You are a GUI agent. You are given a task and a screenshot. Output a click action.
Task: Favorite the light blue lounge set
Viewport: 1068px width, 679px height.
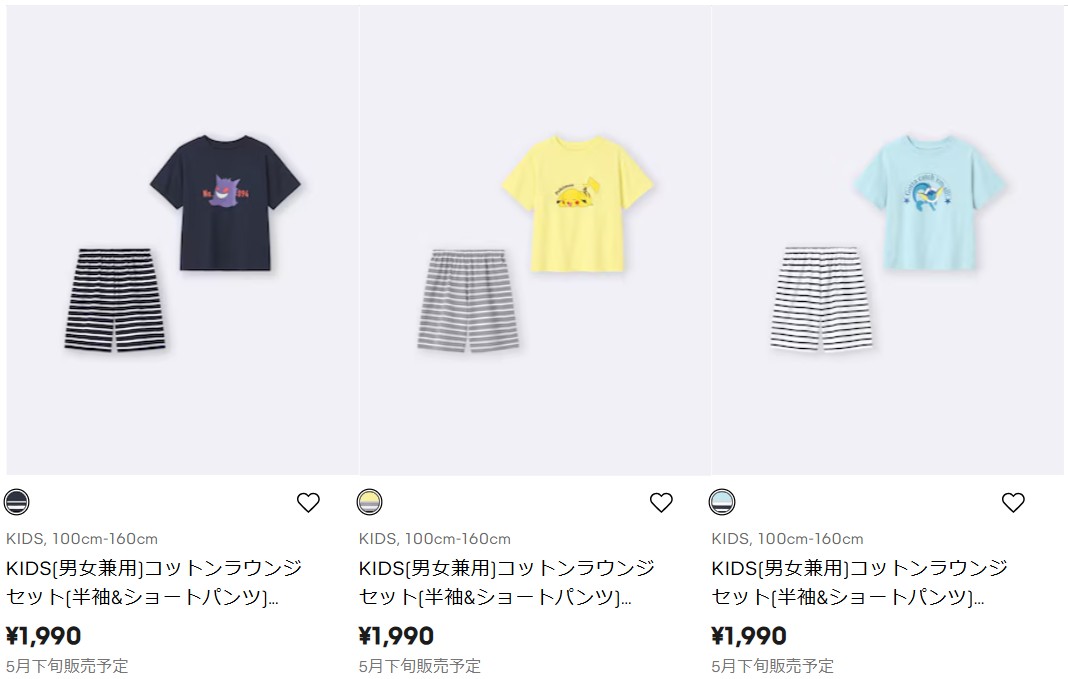[1013, 503]
